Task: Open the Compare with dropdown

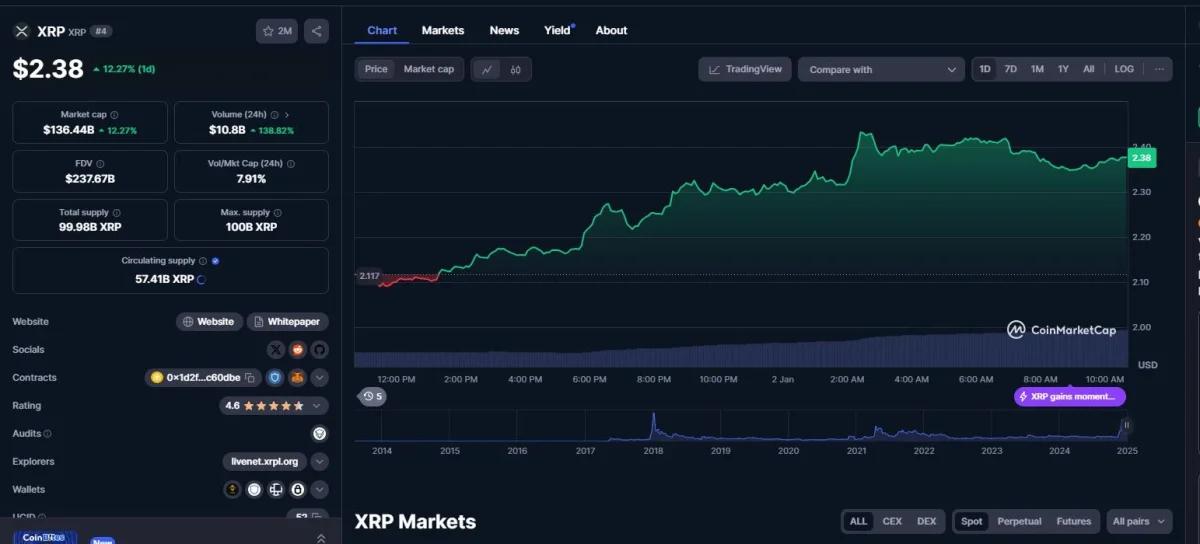Action: 881,70
